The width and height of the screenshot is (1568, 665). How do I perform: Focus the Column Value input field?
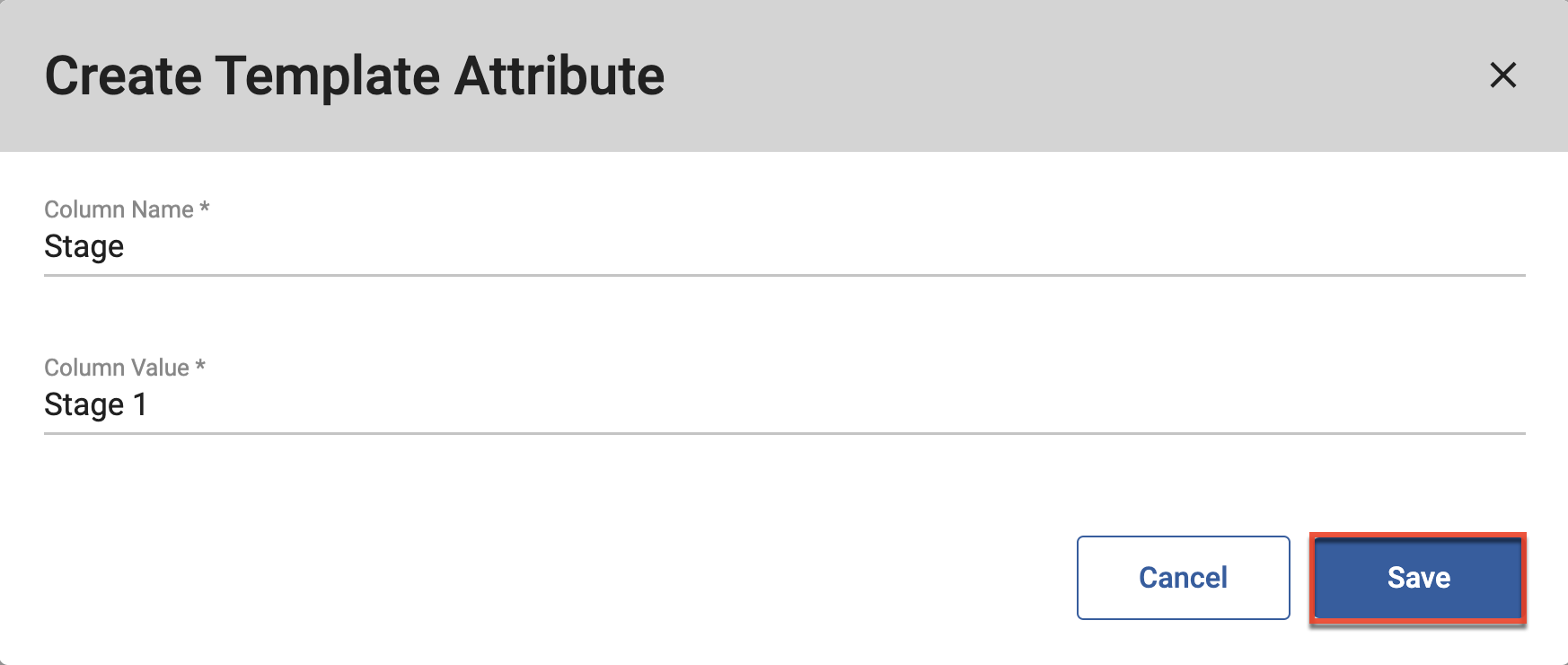(x=784, y=404)
